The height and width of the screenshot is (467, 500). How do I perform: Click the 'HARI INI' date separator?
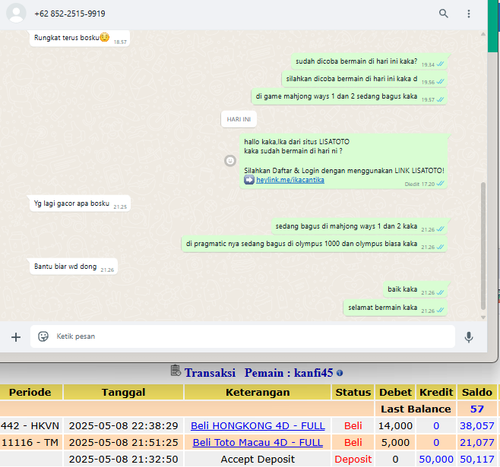point(239,119)
